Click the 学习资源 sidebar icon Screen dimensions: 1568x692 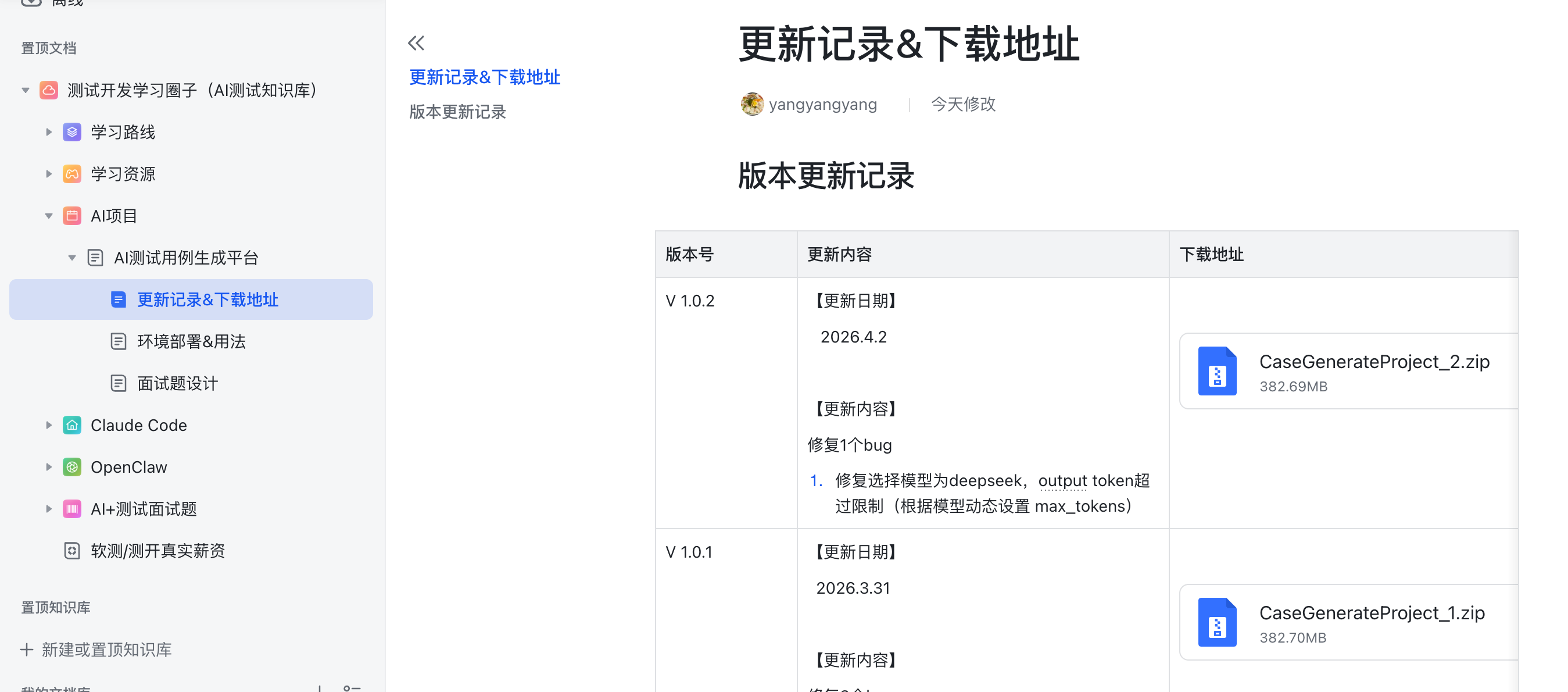[72, 174]
